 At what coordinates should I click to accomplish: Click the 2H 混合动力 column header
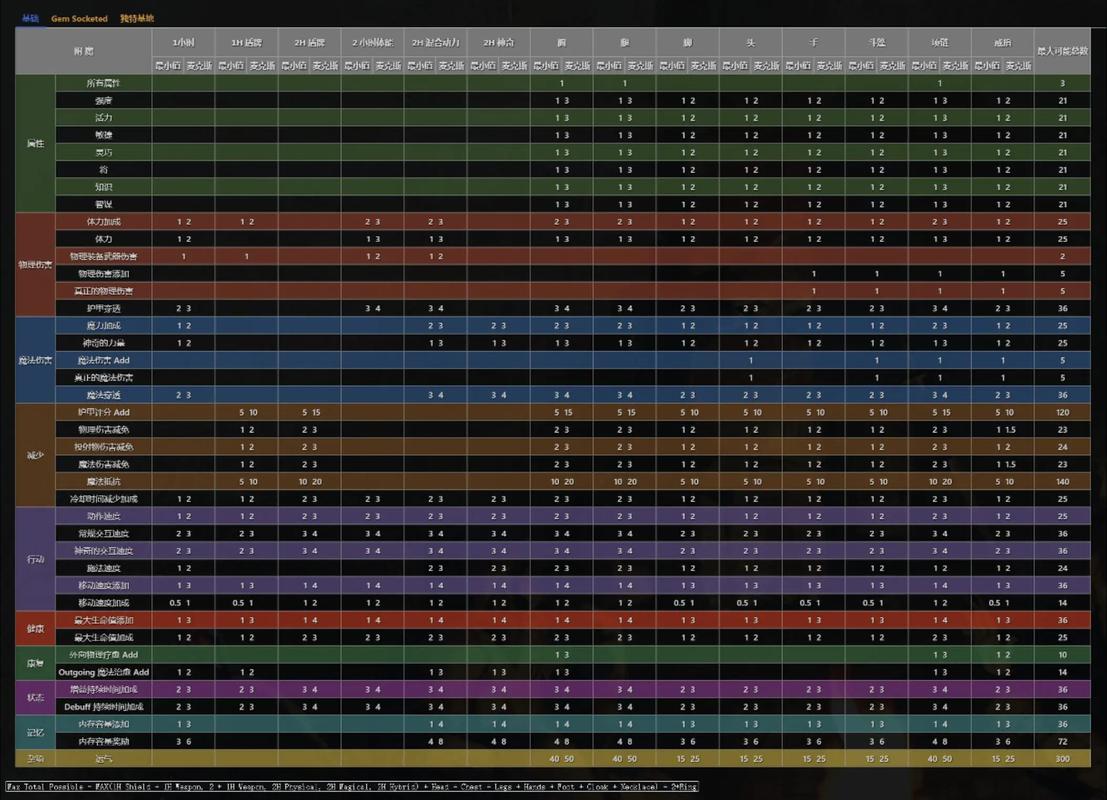435,42
